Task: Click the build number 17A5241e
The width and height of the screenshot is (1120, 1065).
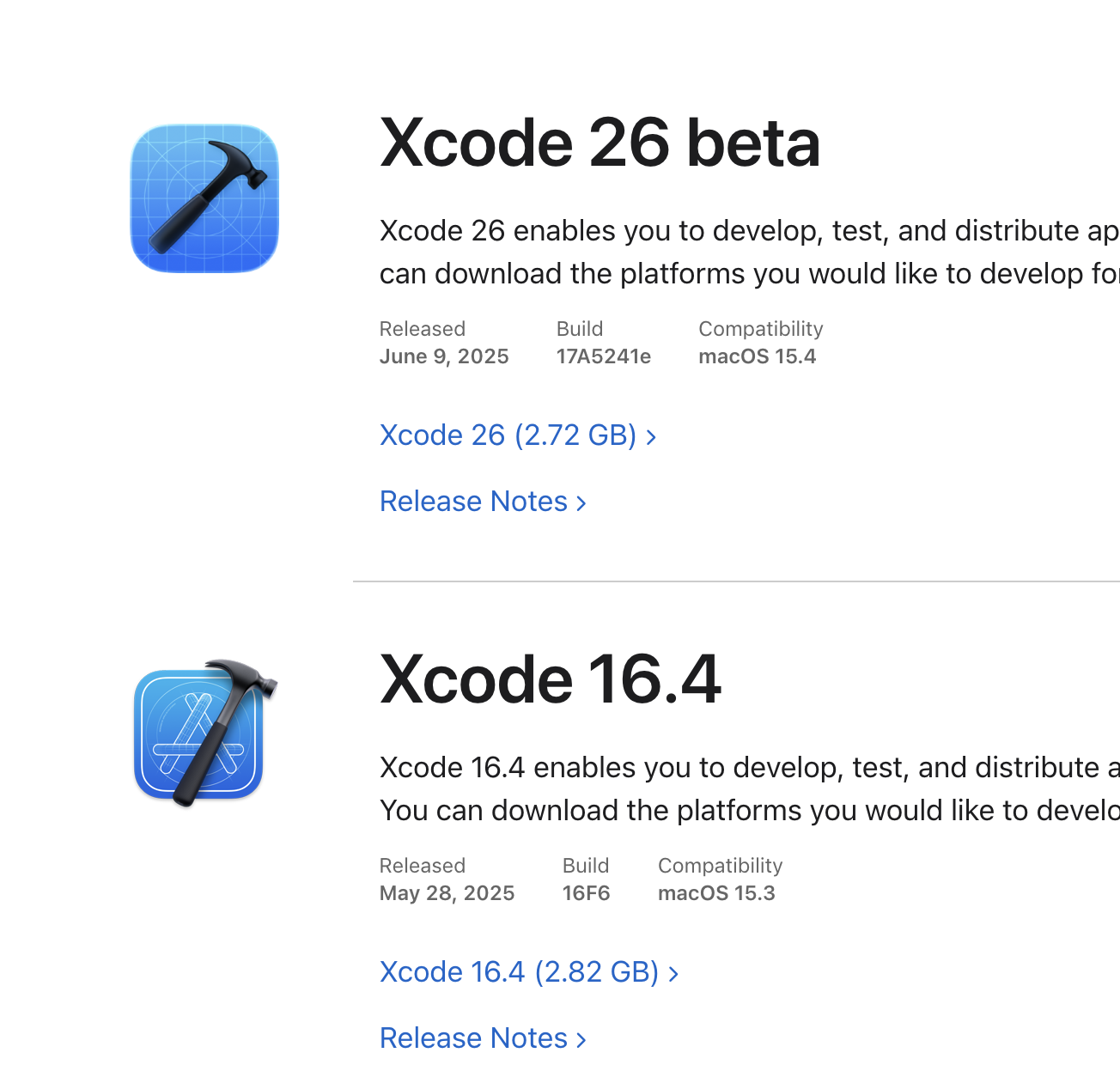Action: click(604, 356)
